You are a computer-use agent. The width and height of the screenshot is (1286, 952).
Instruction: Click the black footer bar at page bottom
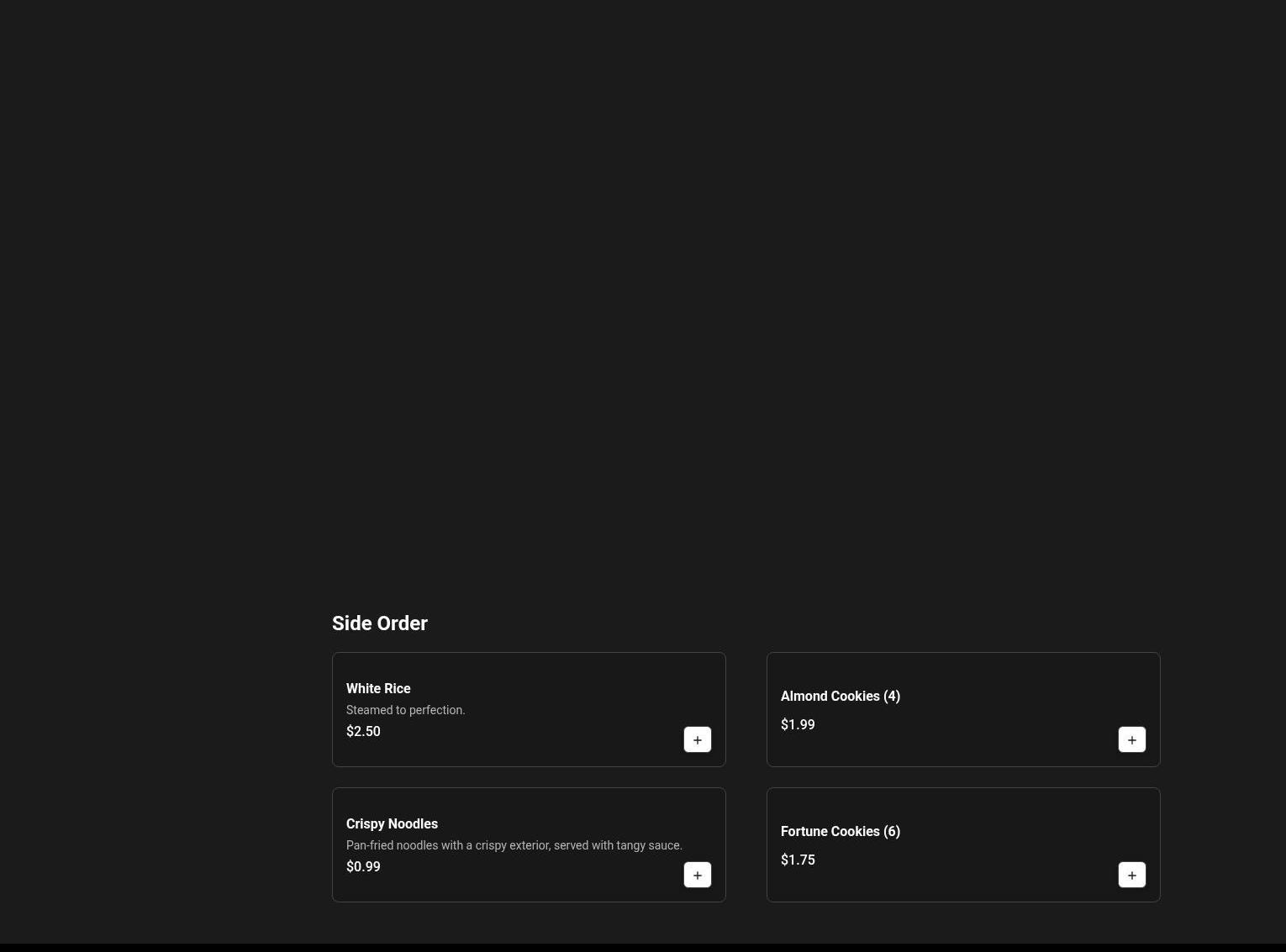(x=643, y=948)
